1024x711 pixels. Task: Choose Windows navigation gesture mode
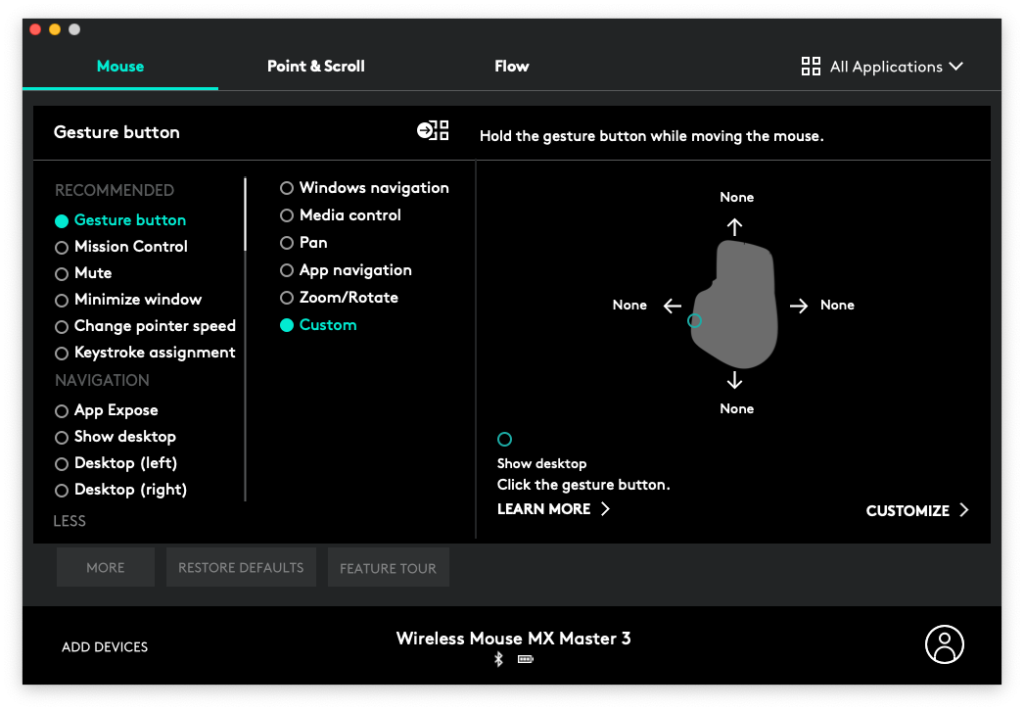364,188
